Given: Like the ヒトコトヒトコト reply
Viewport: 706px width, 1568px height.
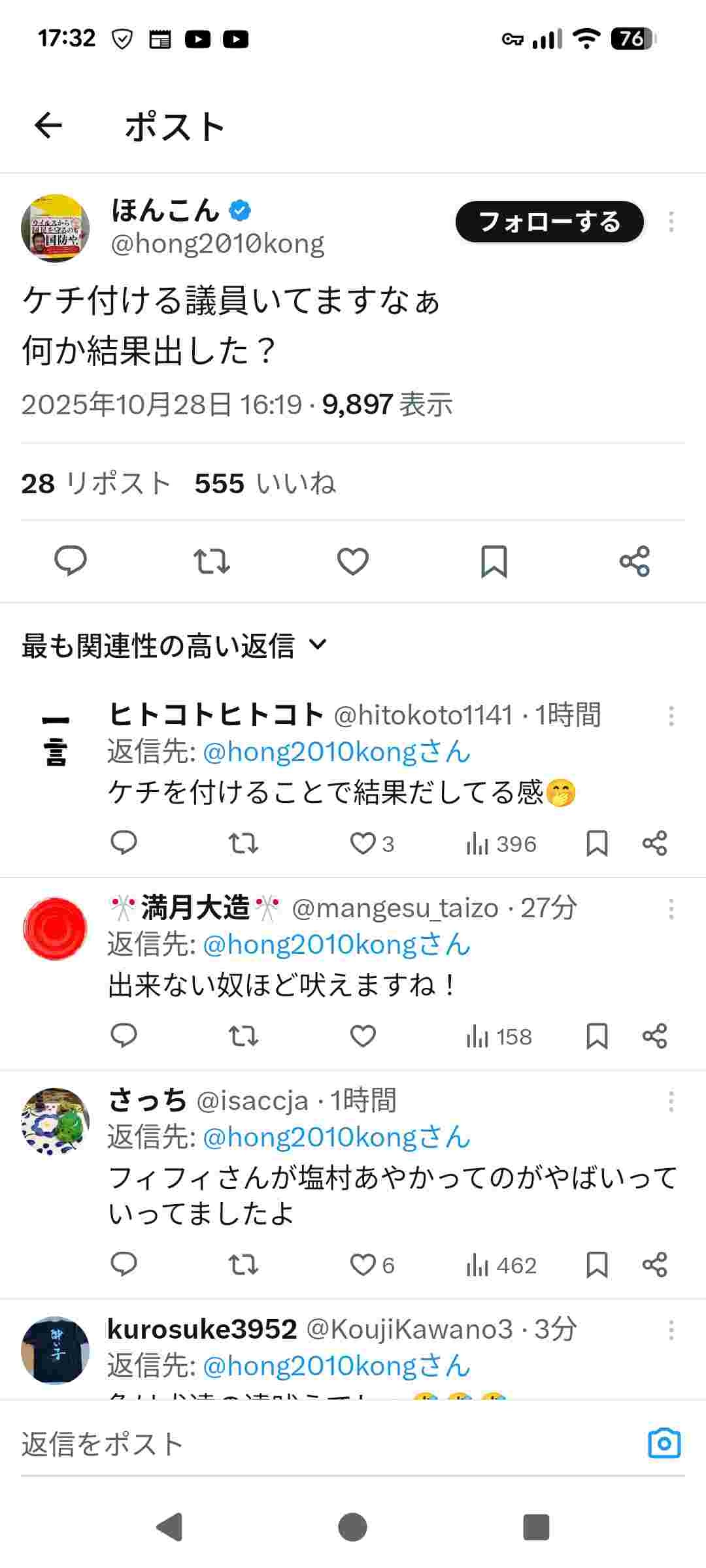Looking at the screenshot, I should point(363,843).
